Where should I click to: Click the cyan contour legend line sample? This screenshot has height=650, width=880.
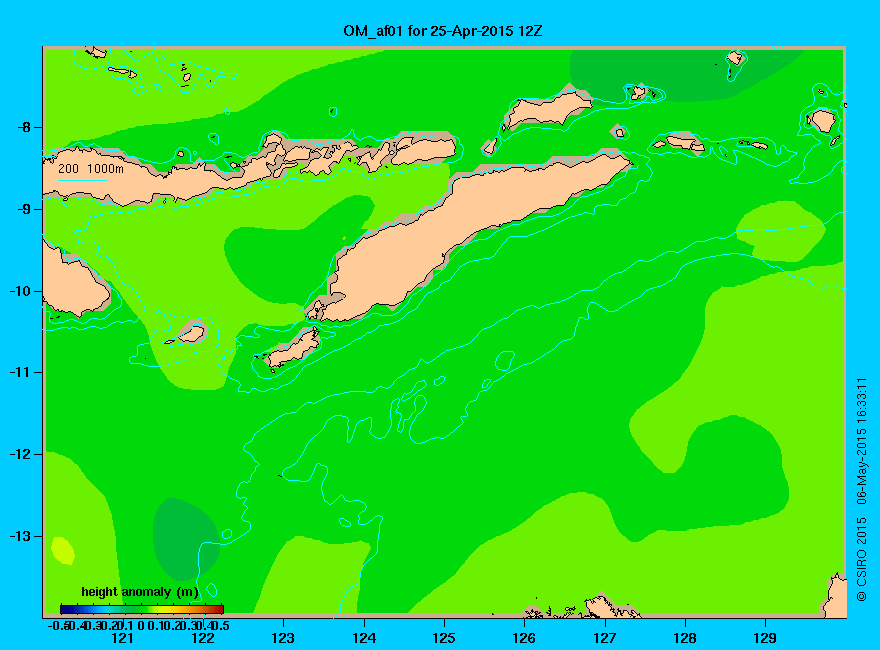point(83,181)
